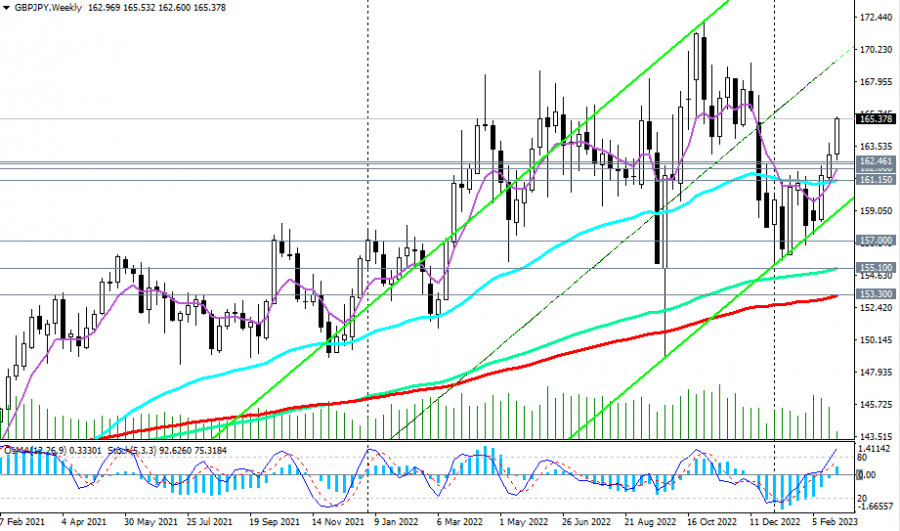Click the 6 Mar 2022 date label
This screenshot has height=531, width=900.
point(459,522)
